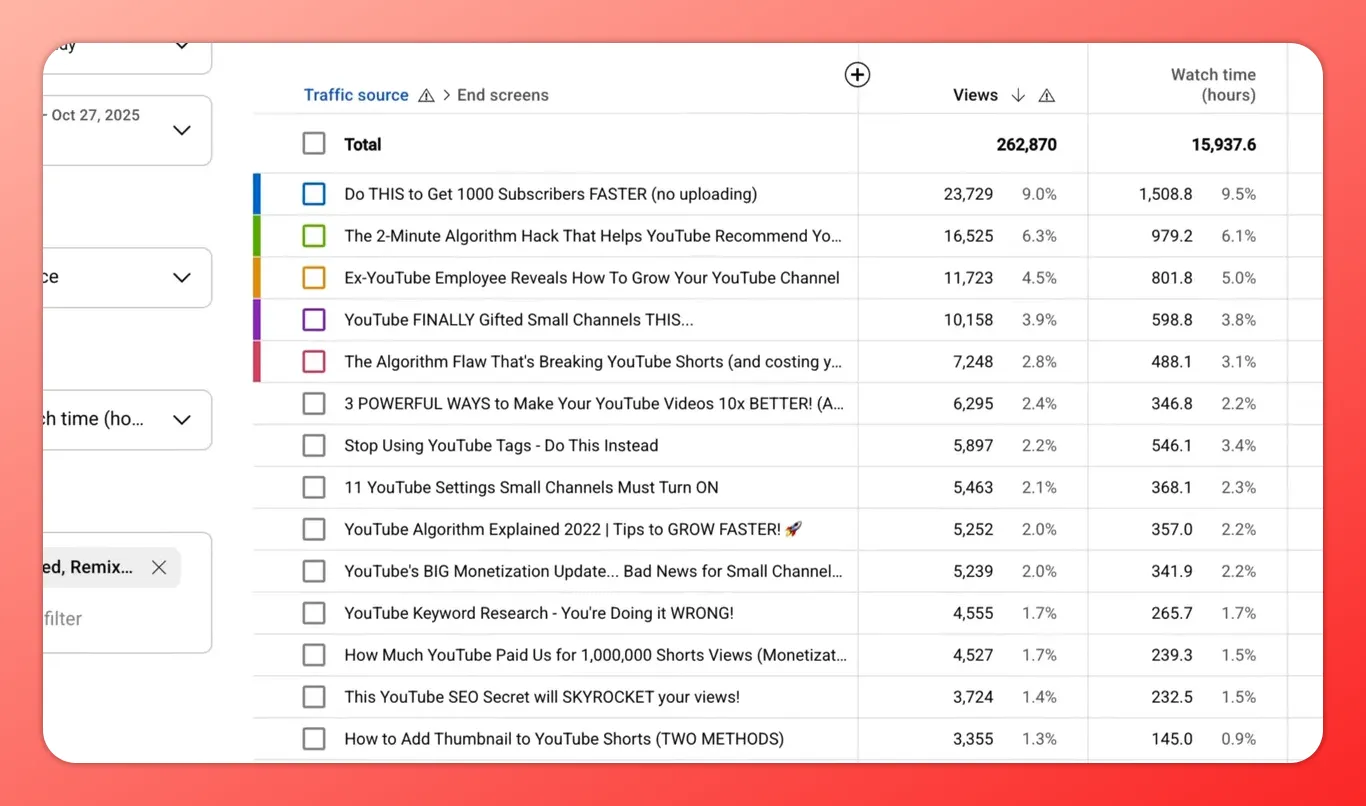Click the warning triangle beside Views header
1366x806 pixels.
[x=1047, y=95]
